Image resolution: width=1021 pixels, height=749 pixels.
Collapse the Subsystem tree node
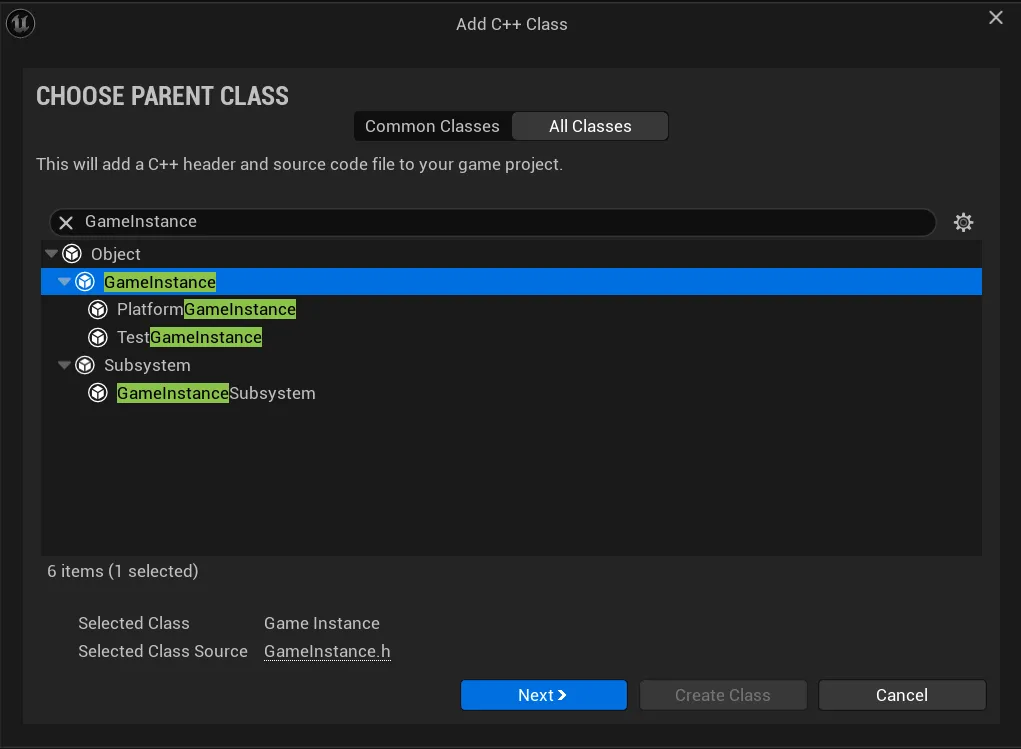pyautogui.click(x=65, y=366)
